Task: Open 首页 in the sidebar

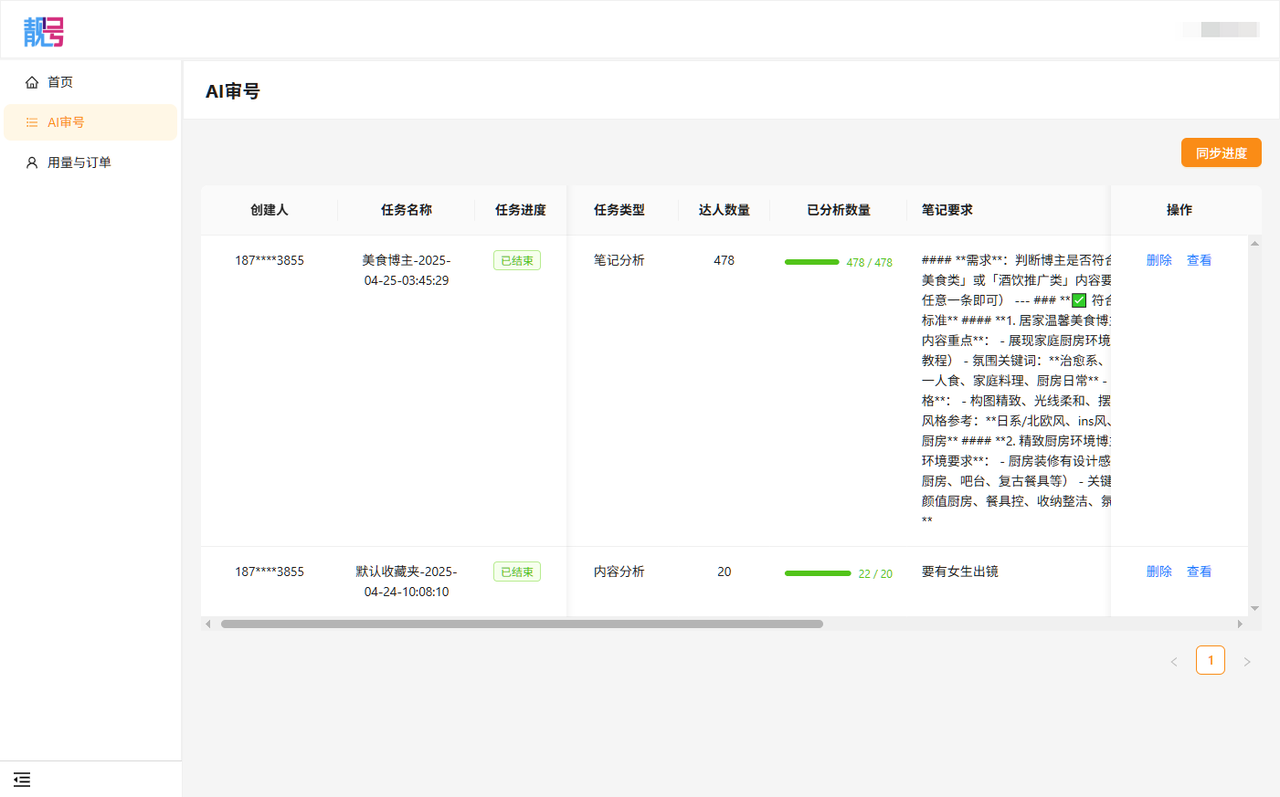Action: point(60,82)
